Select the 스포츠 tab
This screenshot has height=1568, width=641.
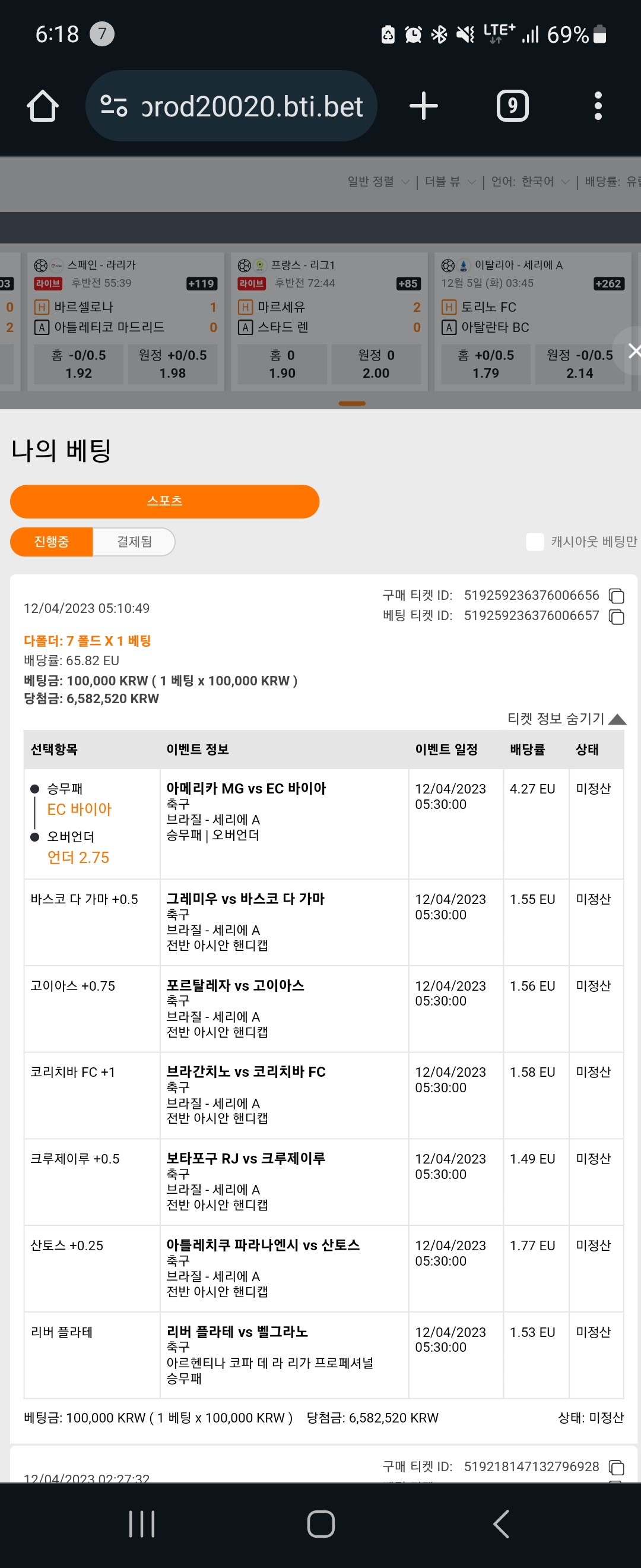point(165,501)
